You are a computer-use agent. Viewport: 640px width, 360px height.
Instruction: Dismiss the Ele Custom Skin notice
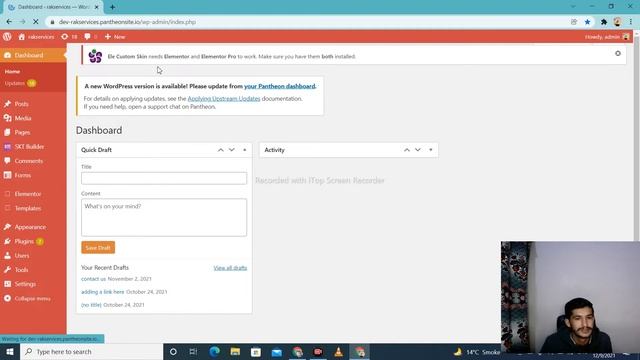click(618, 53)
